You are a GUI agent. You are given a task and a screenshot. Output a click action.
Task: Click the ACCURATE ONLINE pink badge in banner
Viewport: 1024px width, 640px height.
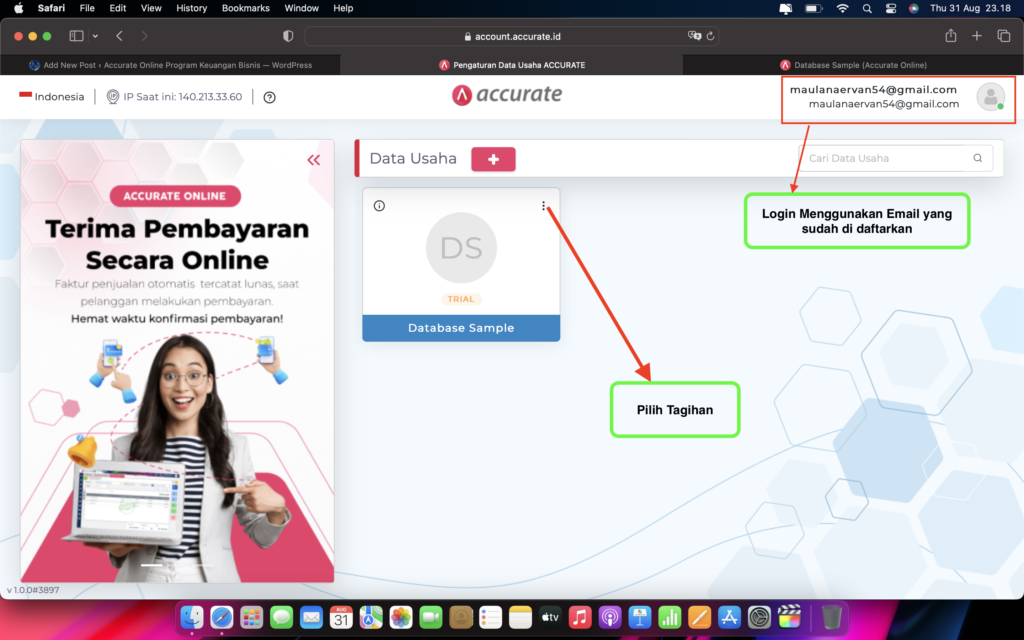[x=175, y=196]
